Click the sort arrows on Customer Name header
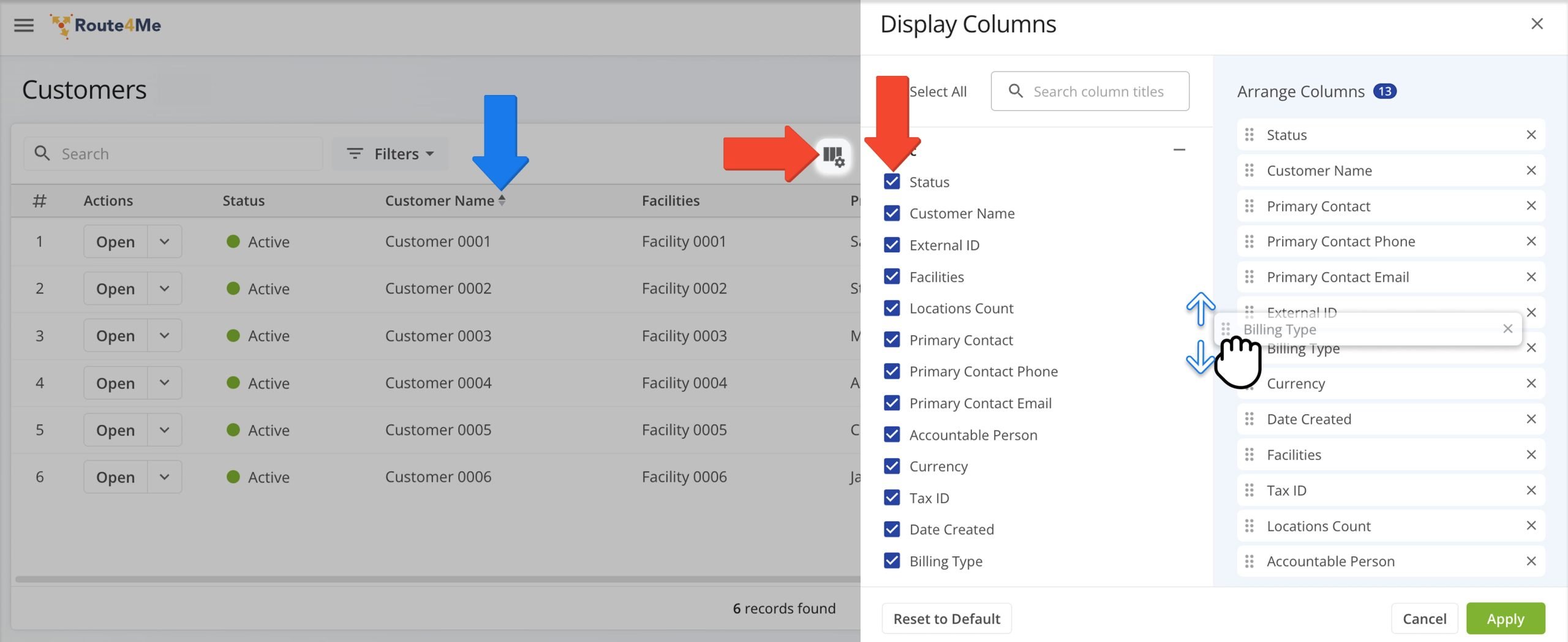Viewport: 1568px width, 642px height. click(502, 200)
